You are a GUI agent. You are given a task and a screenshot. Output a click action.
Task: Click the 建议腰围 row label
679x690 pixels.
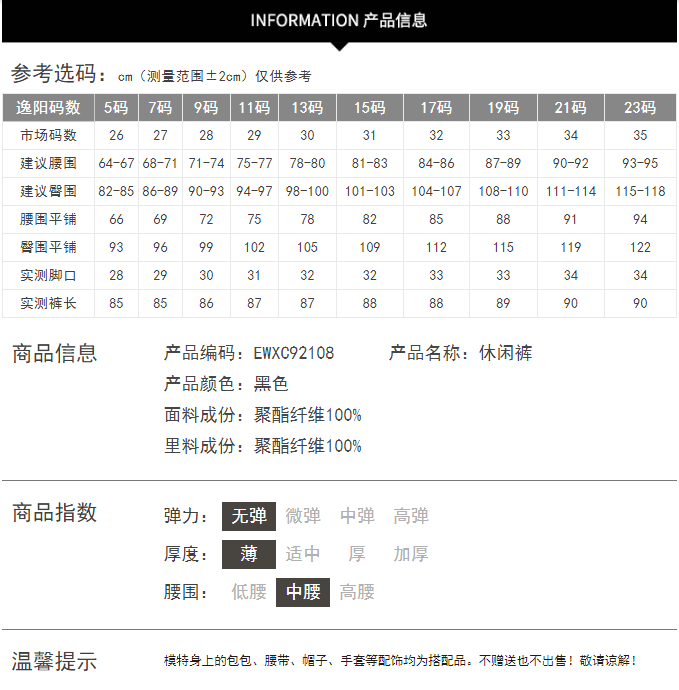(48, 163)
